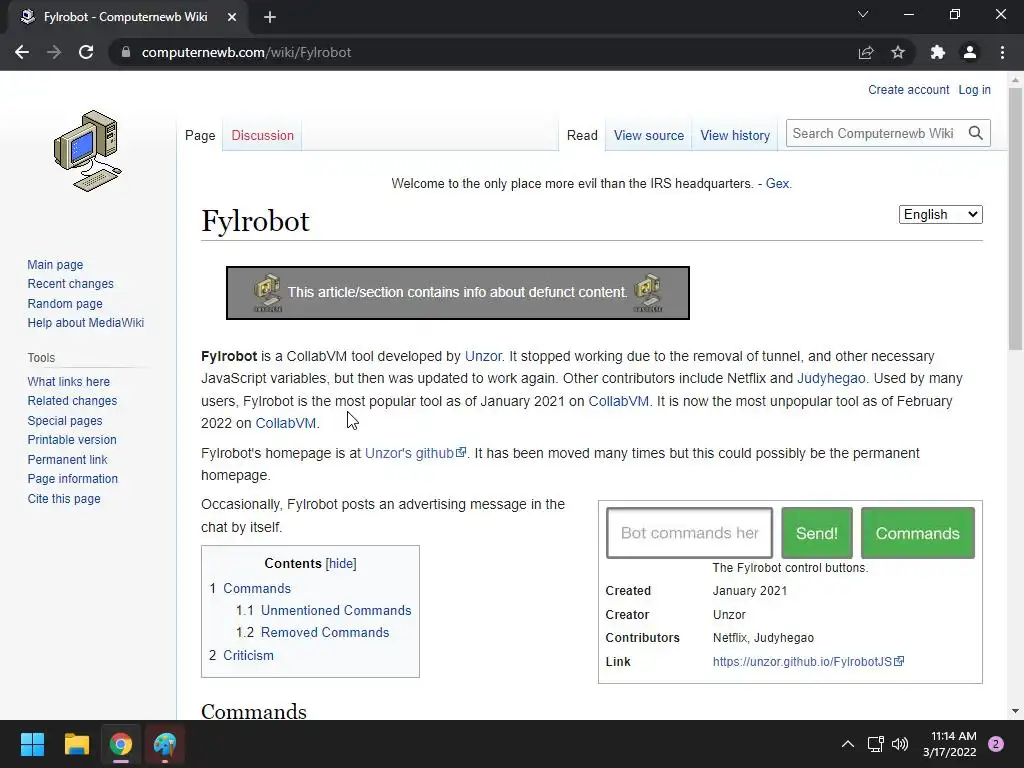Screen dimensions: 1024x768
Task: Go to Main page in sidebar
Action: (56, 264)
